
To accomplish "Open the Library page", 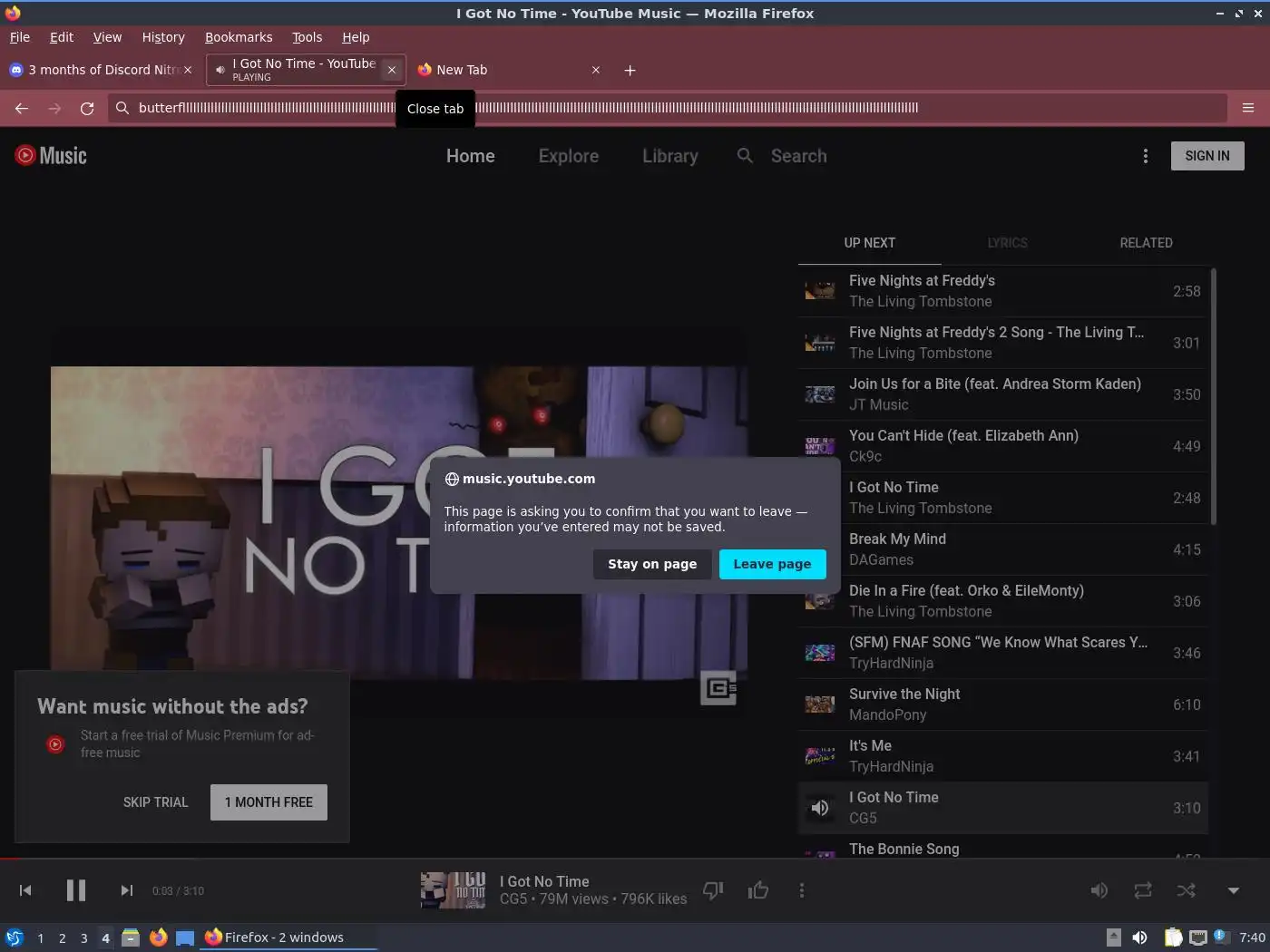I will 670,156.
